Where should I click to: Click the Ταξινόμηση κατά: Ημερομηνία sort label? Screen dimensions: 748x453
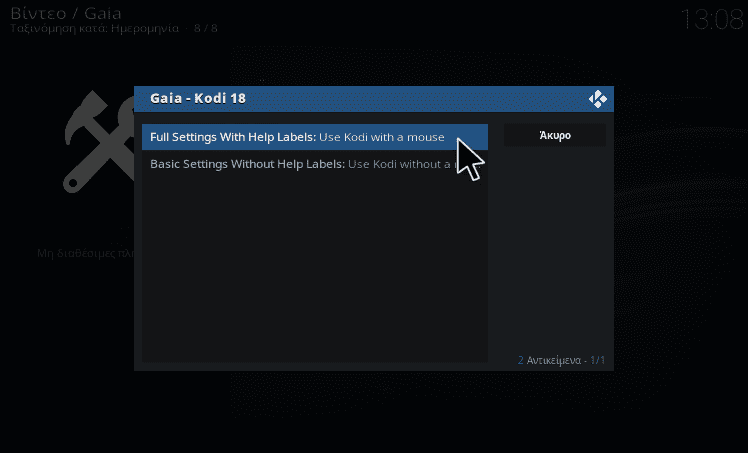(x=94, y=28)
